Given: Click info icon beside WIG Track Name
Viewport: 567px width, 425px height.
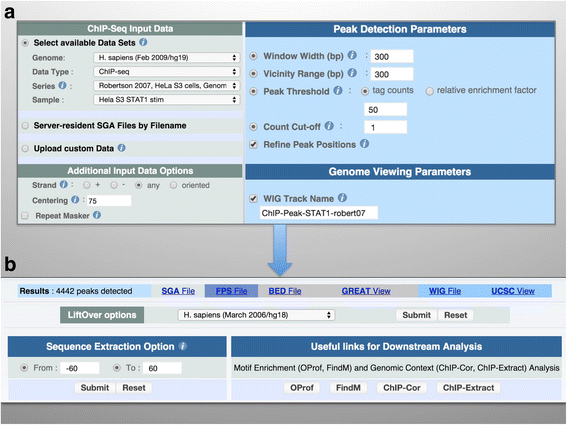Looking at the screenshot, I should point(342,197).
